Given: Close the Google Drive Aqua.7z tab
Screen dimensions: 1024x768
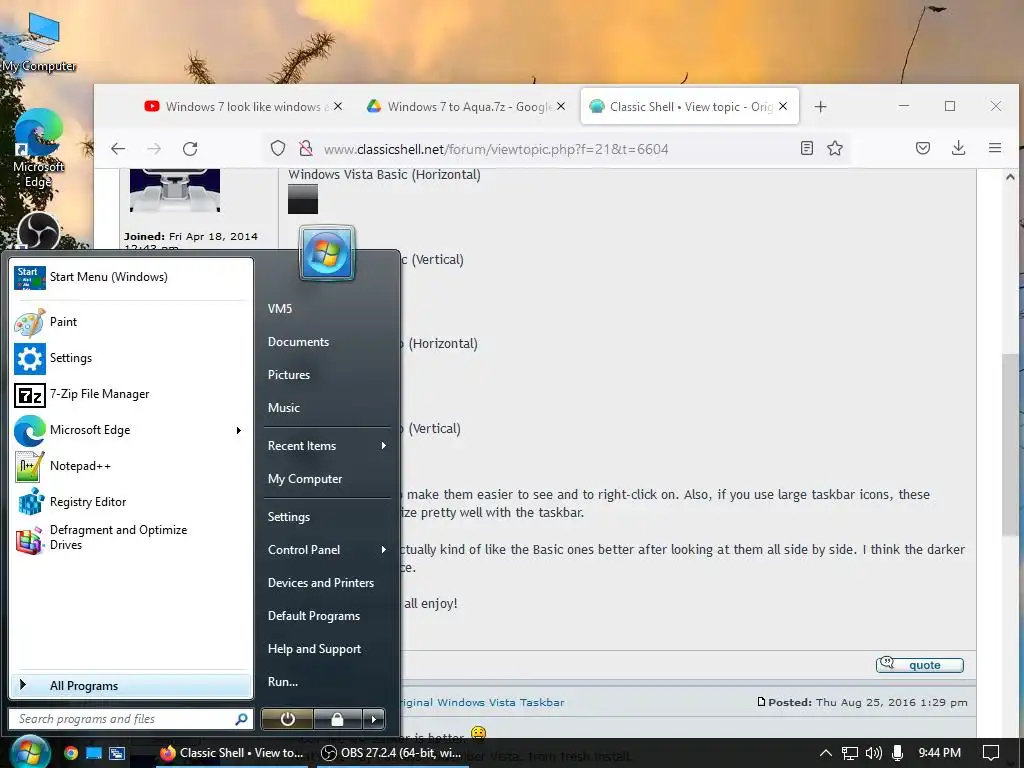Looking at the screenshot, I should (561, 106).
